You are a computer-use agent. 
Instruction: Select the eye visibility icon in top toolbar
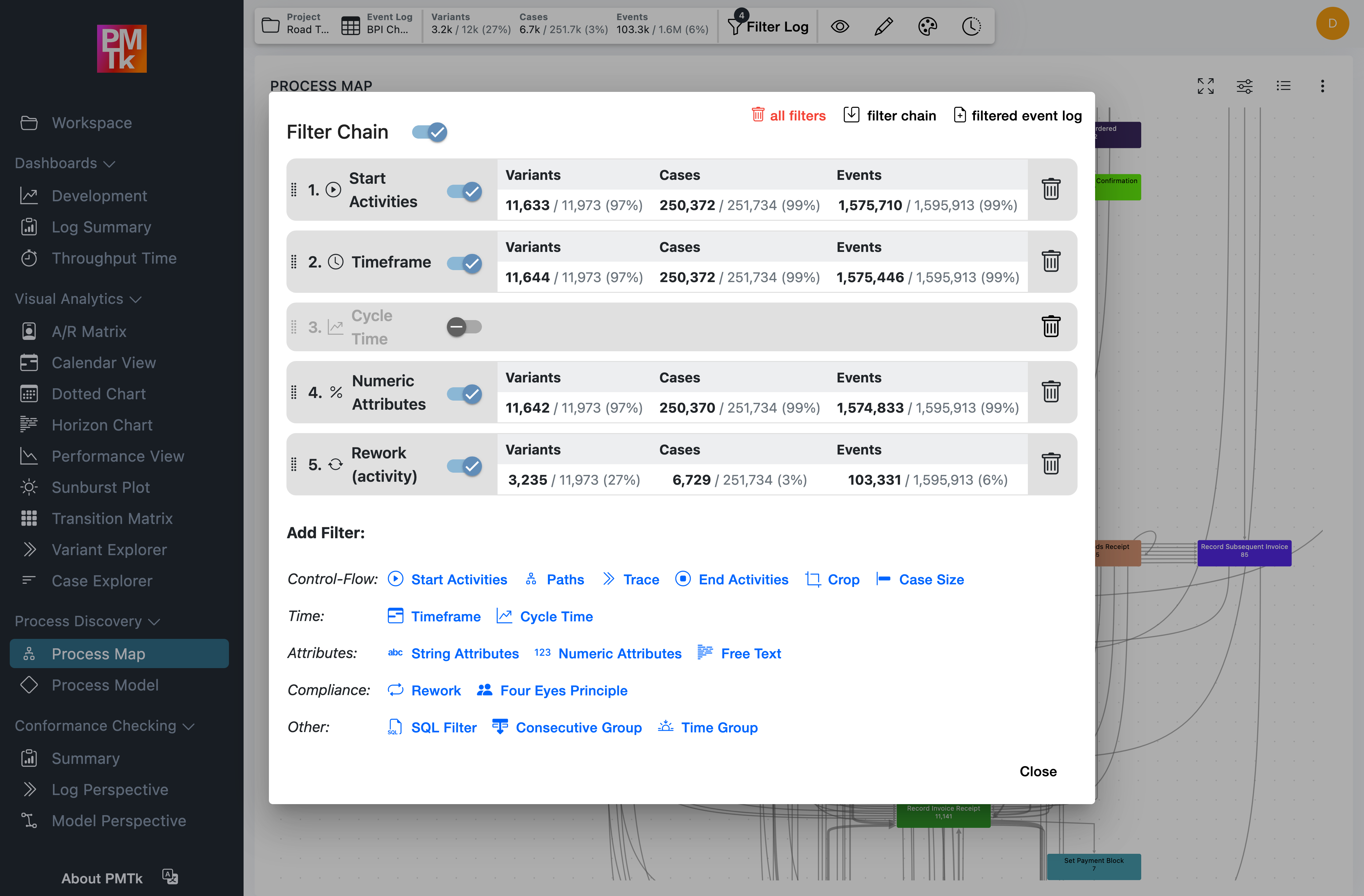coord(840,26)
